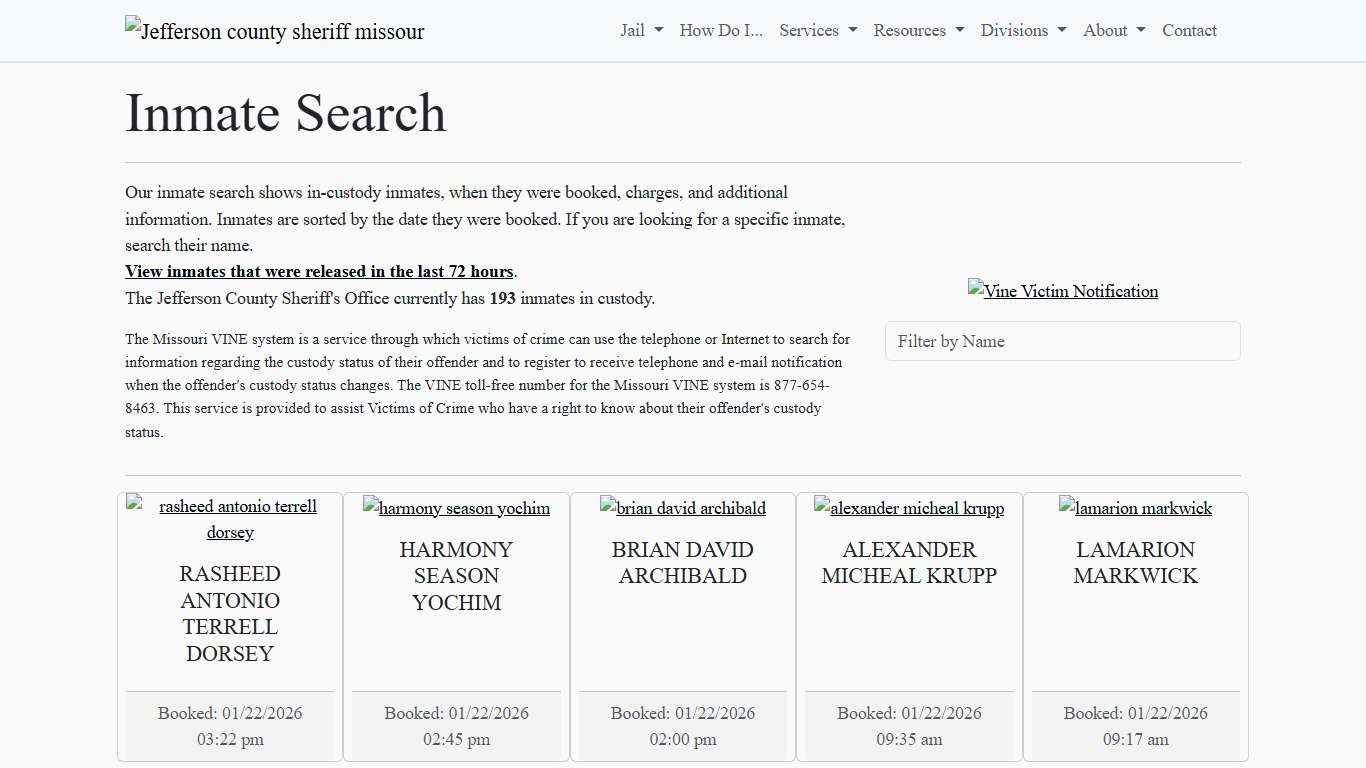Expand the Services dropdown menu

point(817,30)
